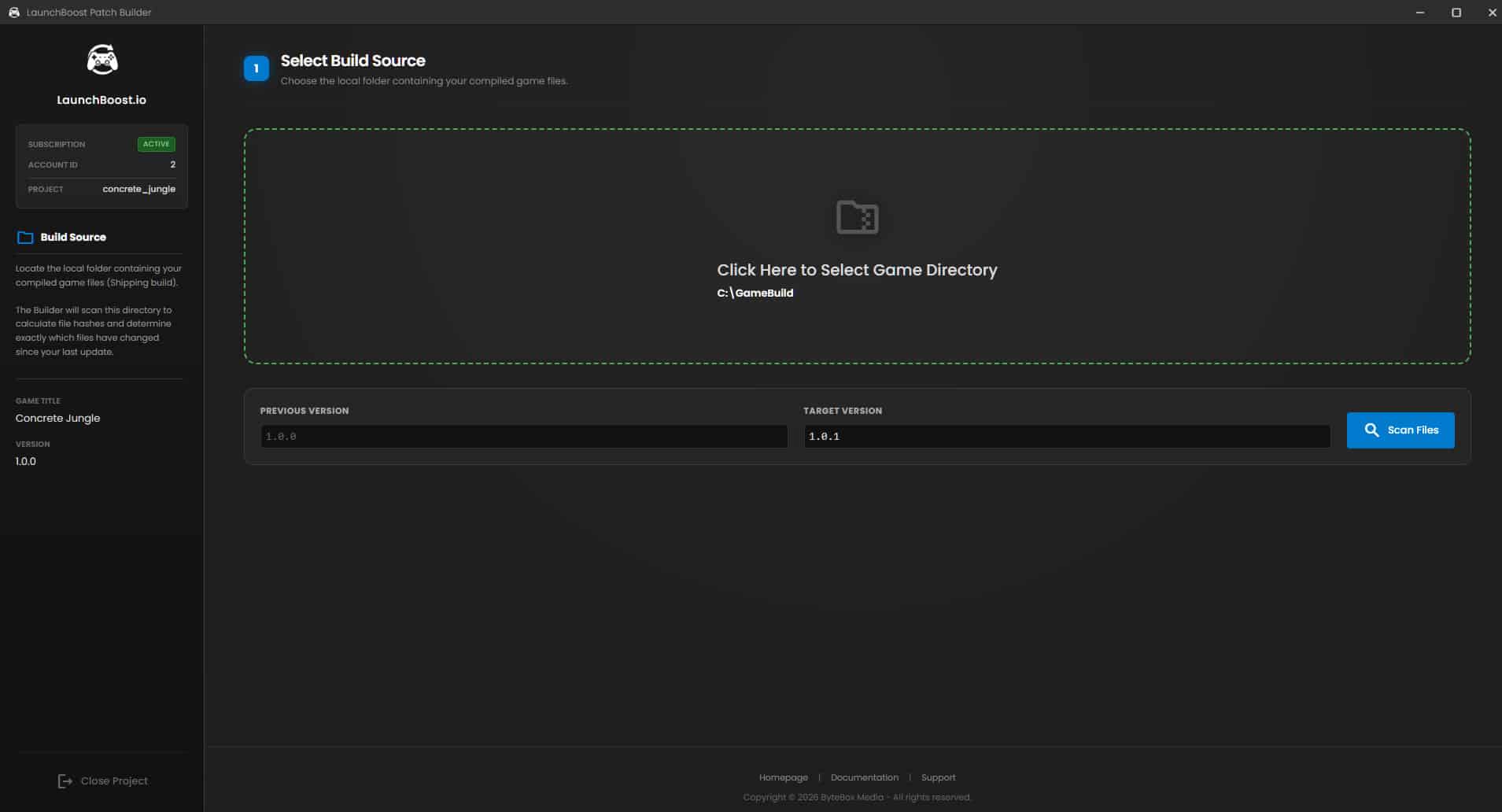Click the Account ID value 2
The width and height of the screenshot is (1502, 812).
click(x=172, y=164)
